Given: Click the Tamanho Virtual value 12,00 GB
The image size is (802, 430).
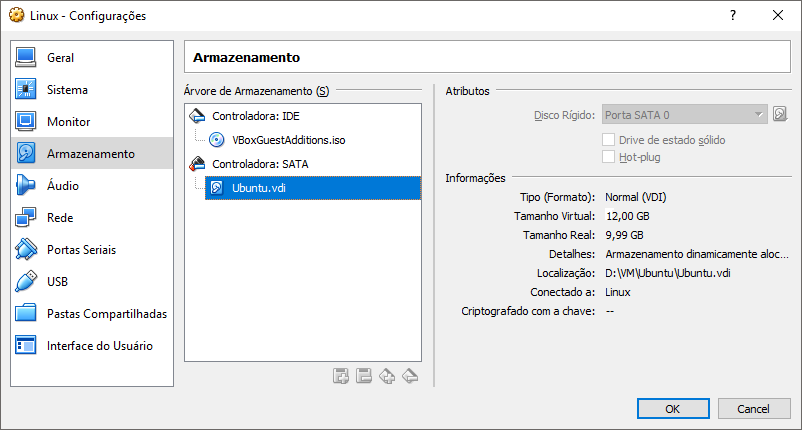Looking at the screenshot, I should pos(628,216).
